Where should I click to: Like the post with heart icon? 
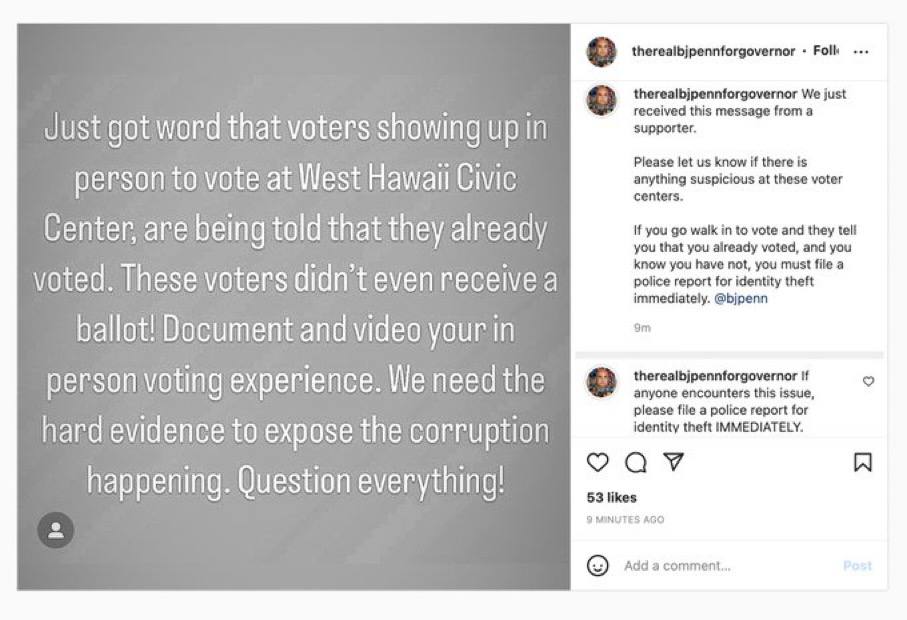[x=597, y=462]
